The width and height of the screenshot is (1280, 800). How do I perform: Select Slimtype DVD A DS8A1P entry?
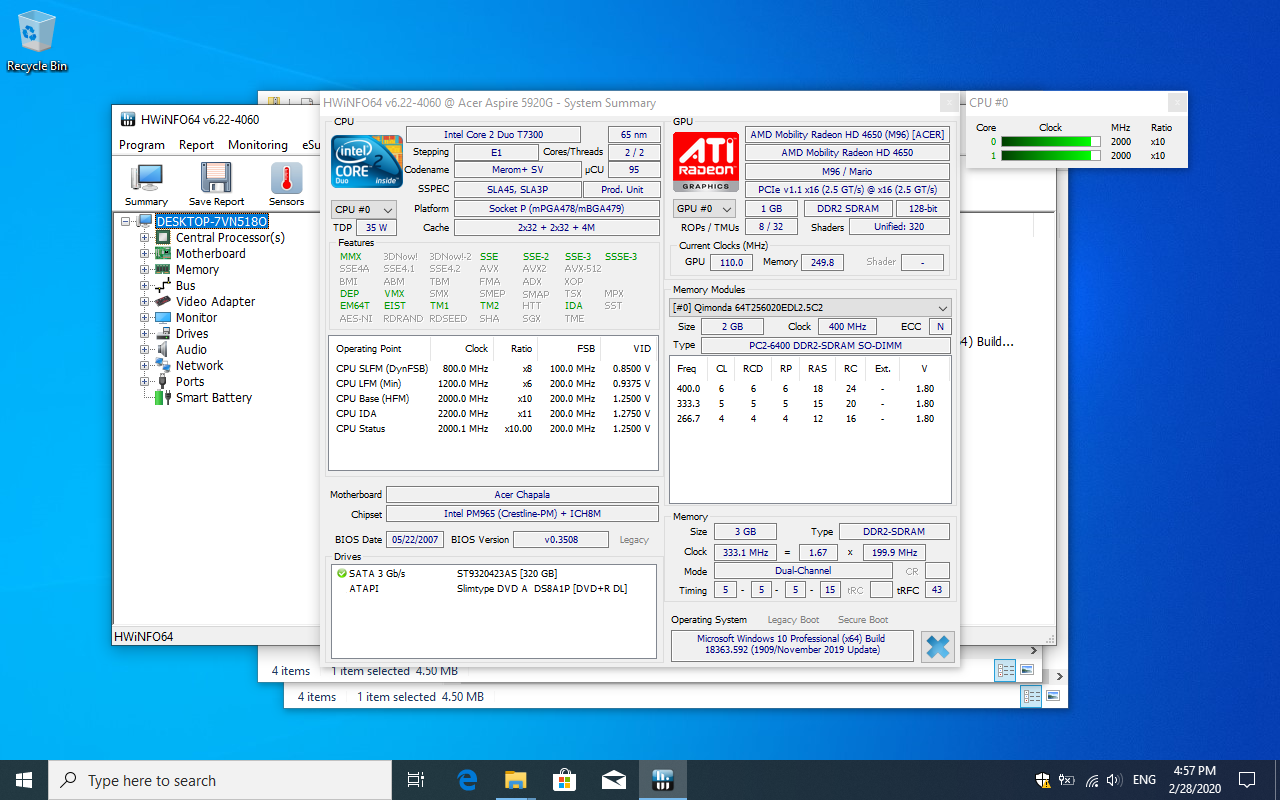(542, 589)
